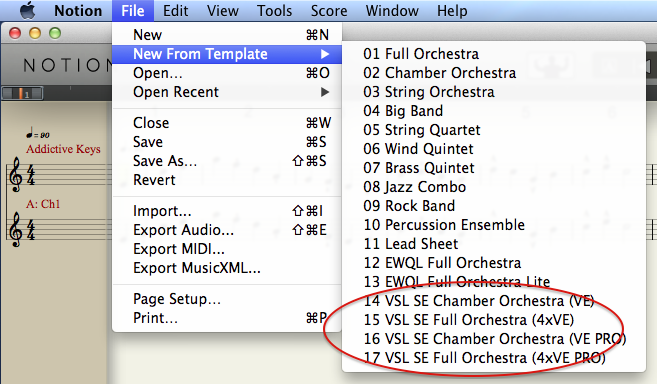Select the Addictive Keys instrument label
657x384 pixels.
63,149
